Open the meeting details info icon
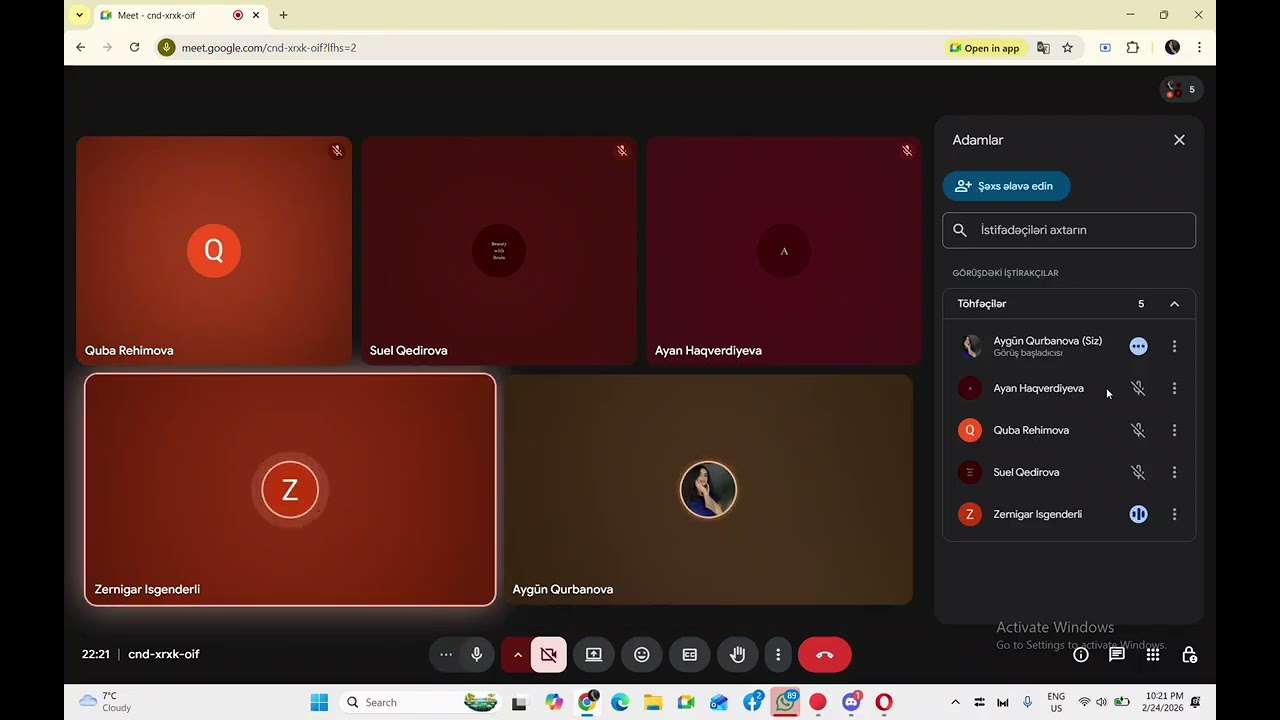The image size is (1280, 720). click(1081, 655)
